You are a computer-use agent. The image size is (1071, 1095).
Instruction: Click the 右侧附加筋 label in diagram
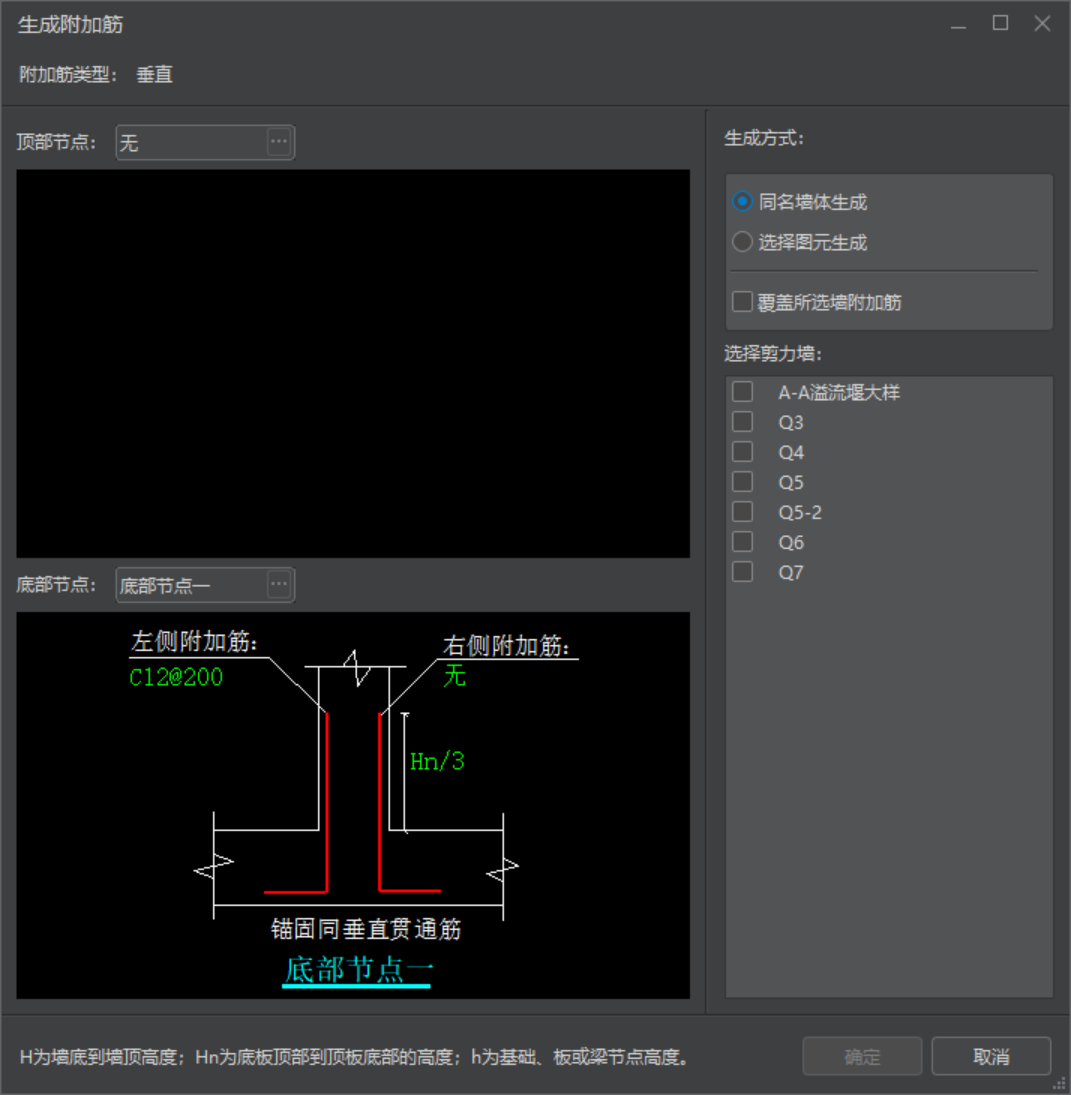(506, 646)
